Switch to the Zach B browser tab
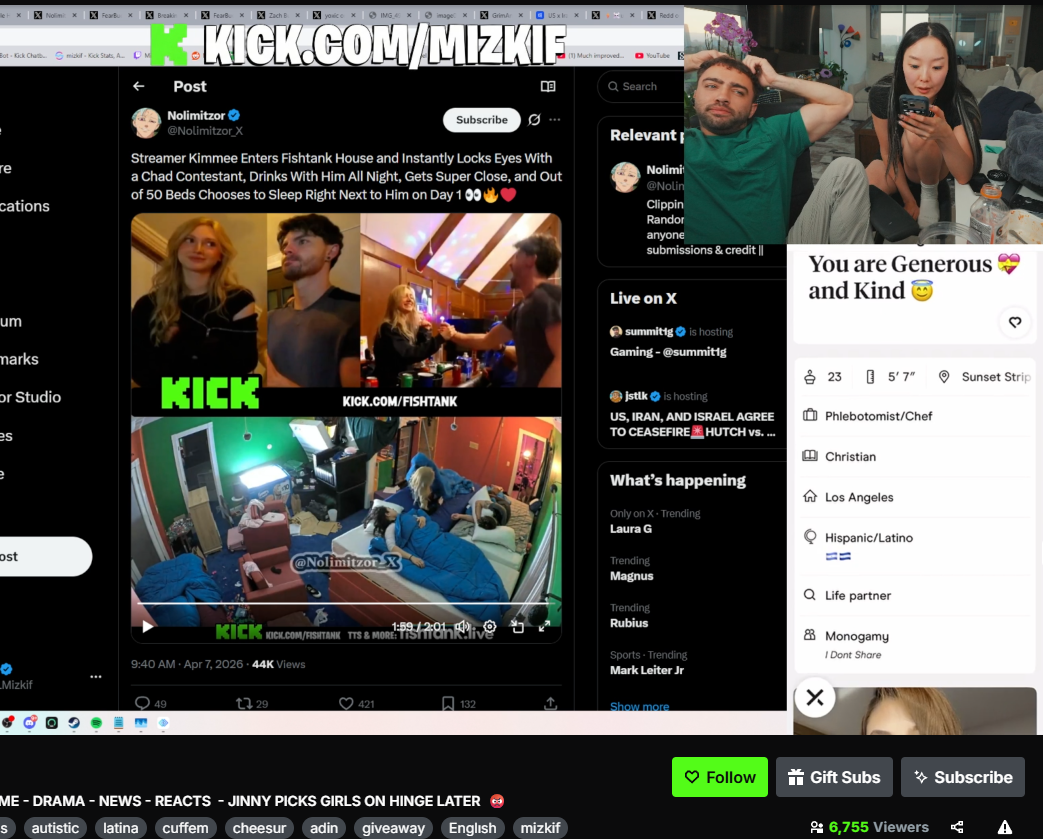 [x=277, y=15]
